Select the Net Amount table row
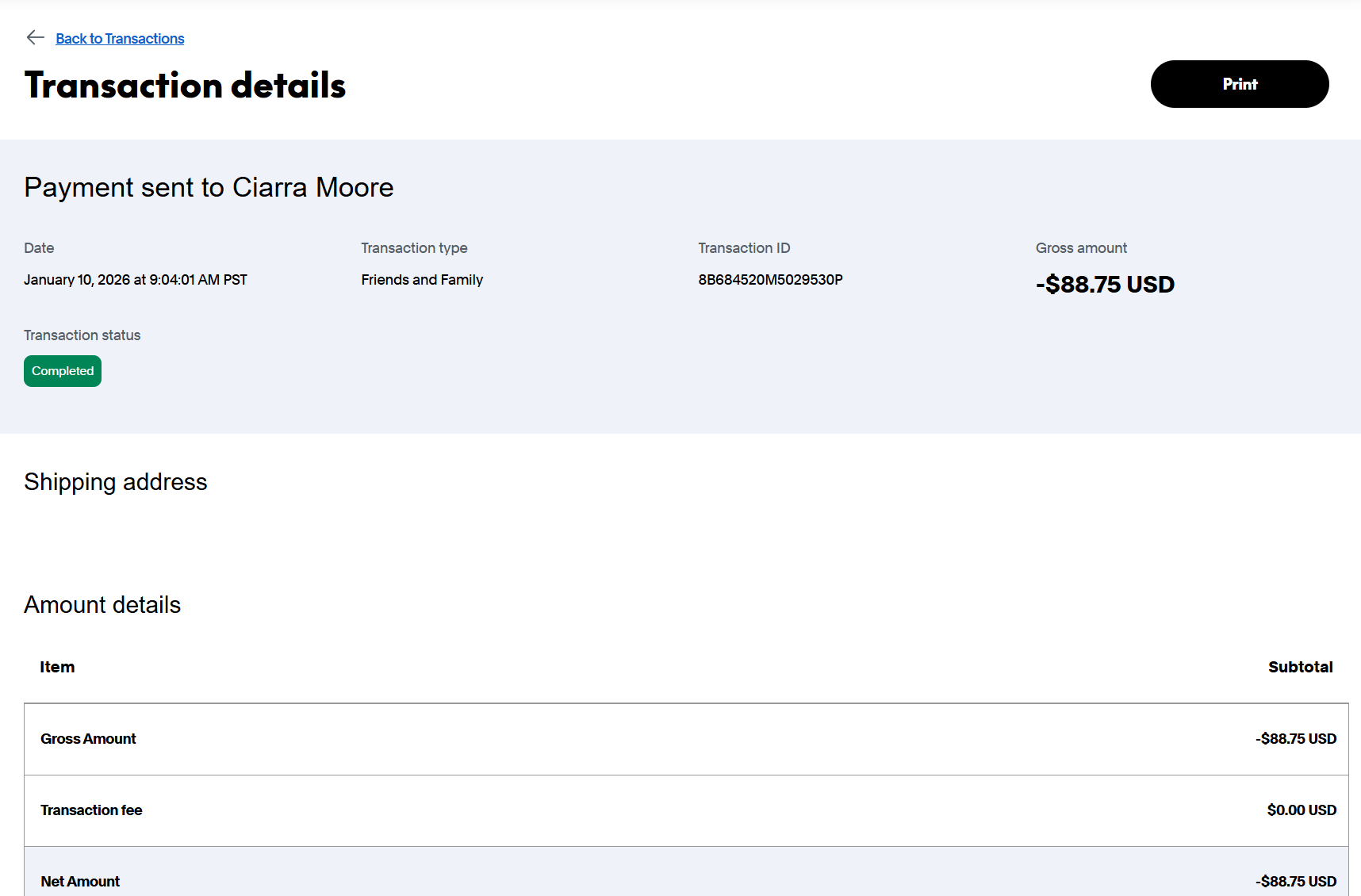Viewport: 1361px width, 896px height. [x=686, y=872]
